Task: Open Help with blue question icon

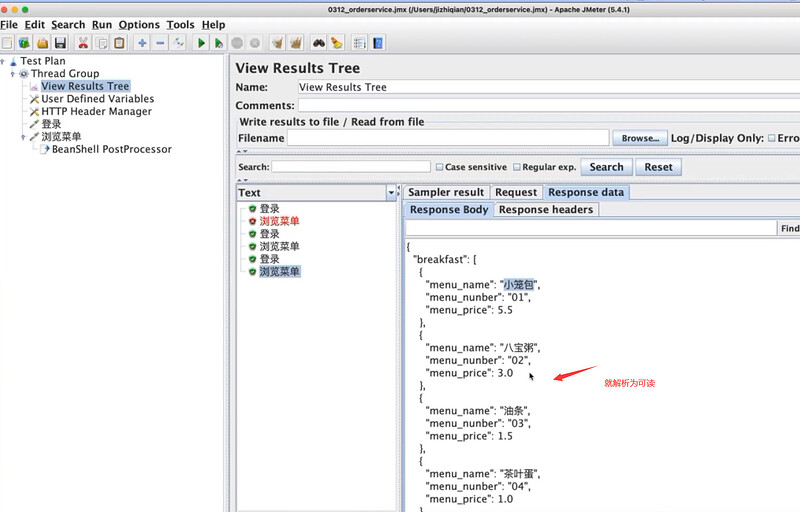Action: 378,43
